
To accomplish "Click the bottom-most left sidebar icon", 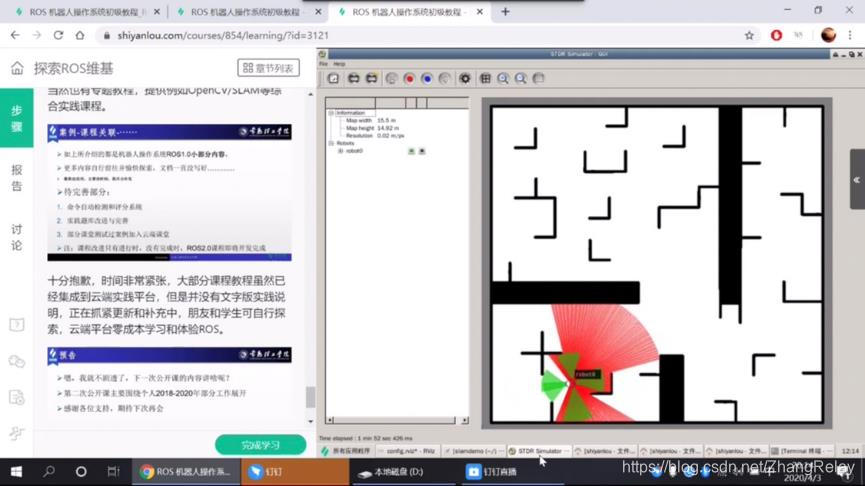I will click(17, 434).
